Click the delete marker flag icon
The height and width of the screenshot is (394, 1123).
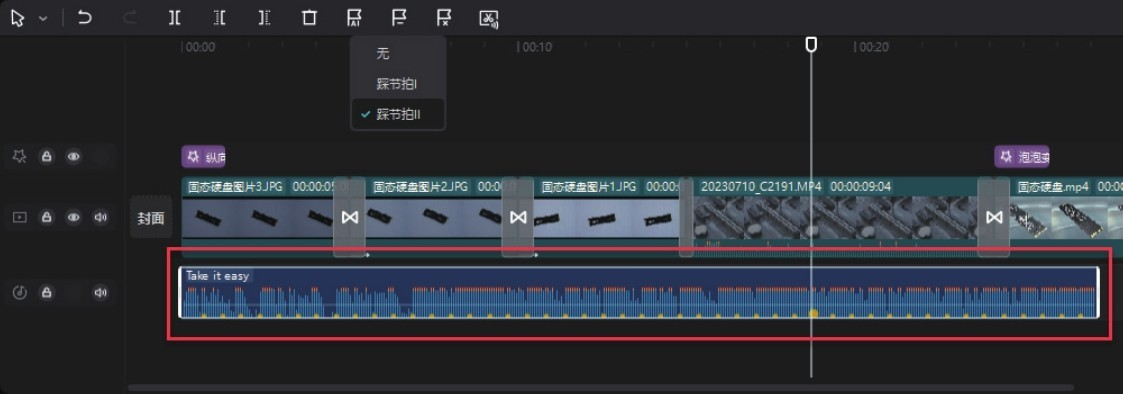pos(444,18)
